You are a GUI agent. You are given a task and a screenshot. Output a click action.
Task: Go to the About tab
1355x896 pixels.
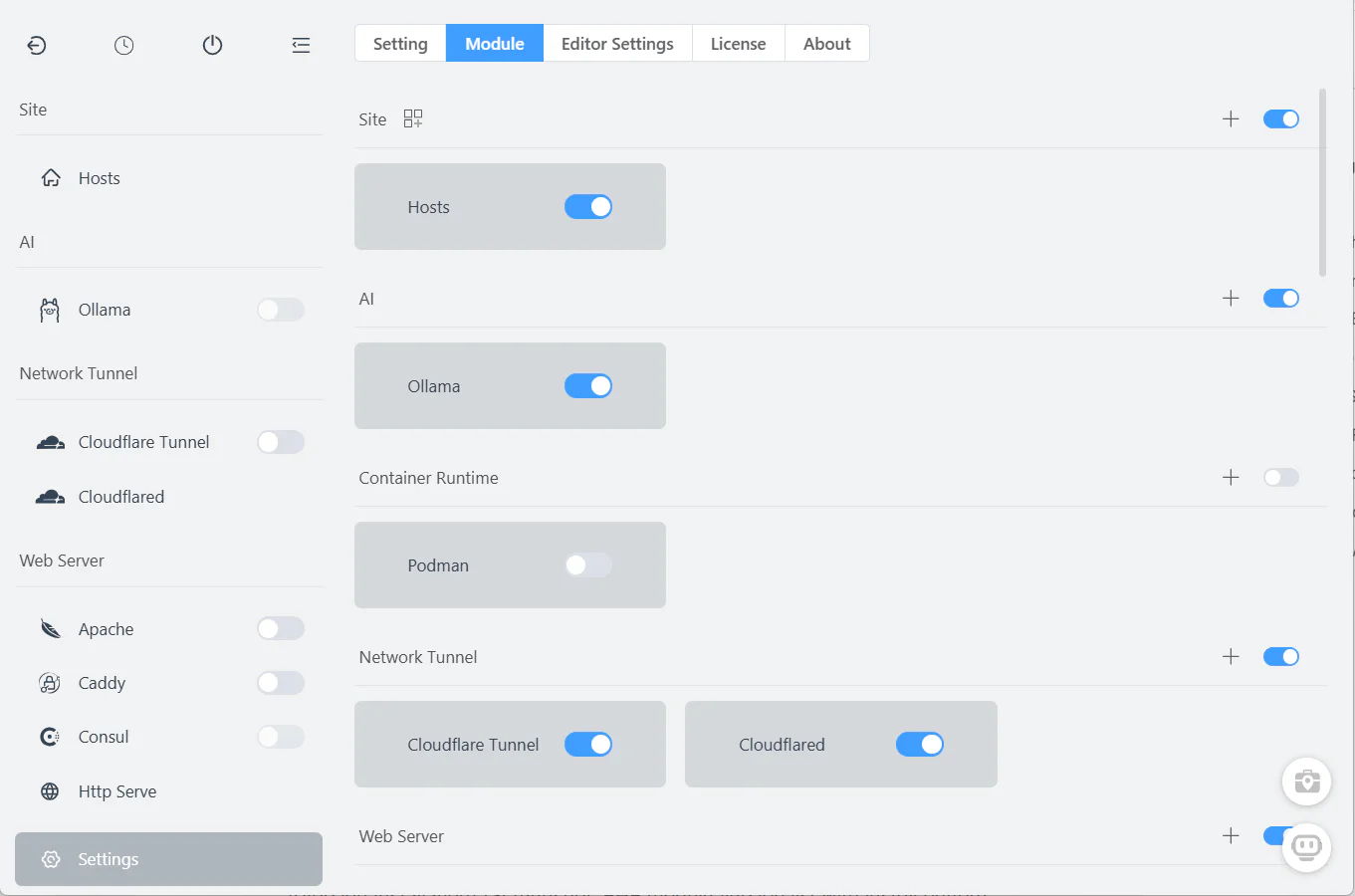tap(826, 44)
